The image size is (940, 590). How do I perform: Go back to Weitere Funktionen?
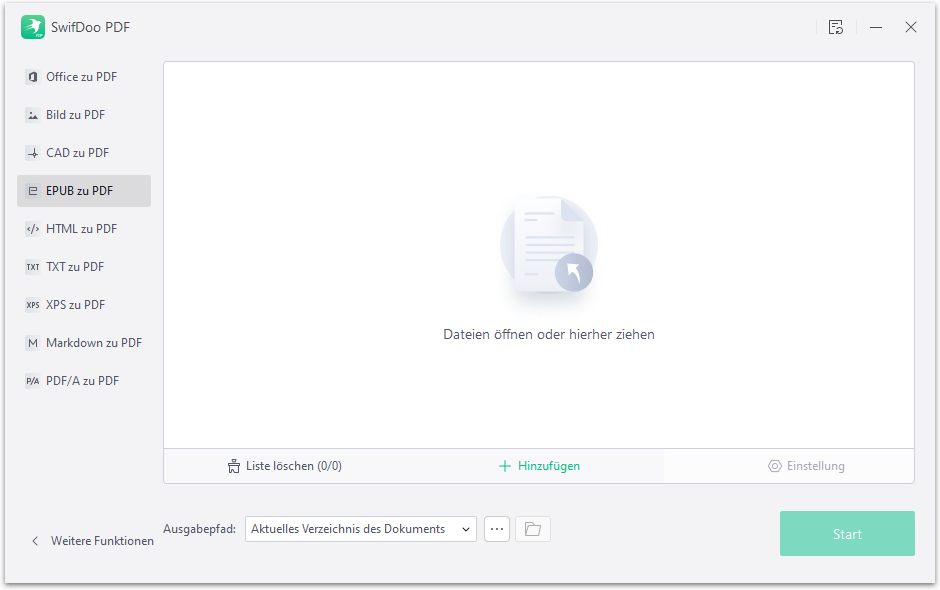coord(92,541)
